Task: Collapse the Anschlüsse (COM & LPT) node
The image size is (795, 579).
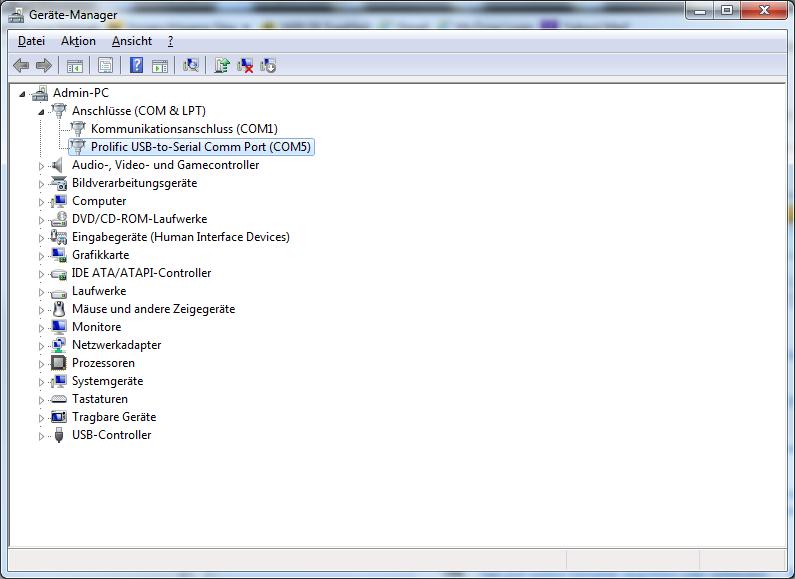Action: pyautogui.click(x=41, y=112)
